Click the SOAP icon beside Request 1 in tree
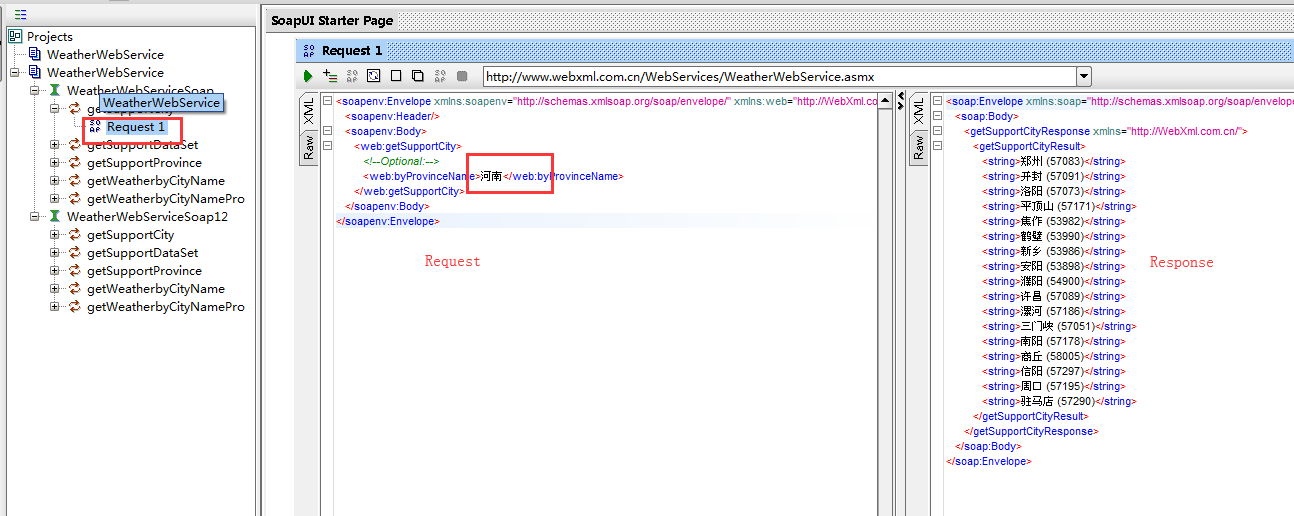Screen dimensions: 1294x516 tap(95, 127)
